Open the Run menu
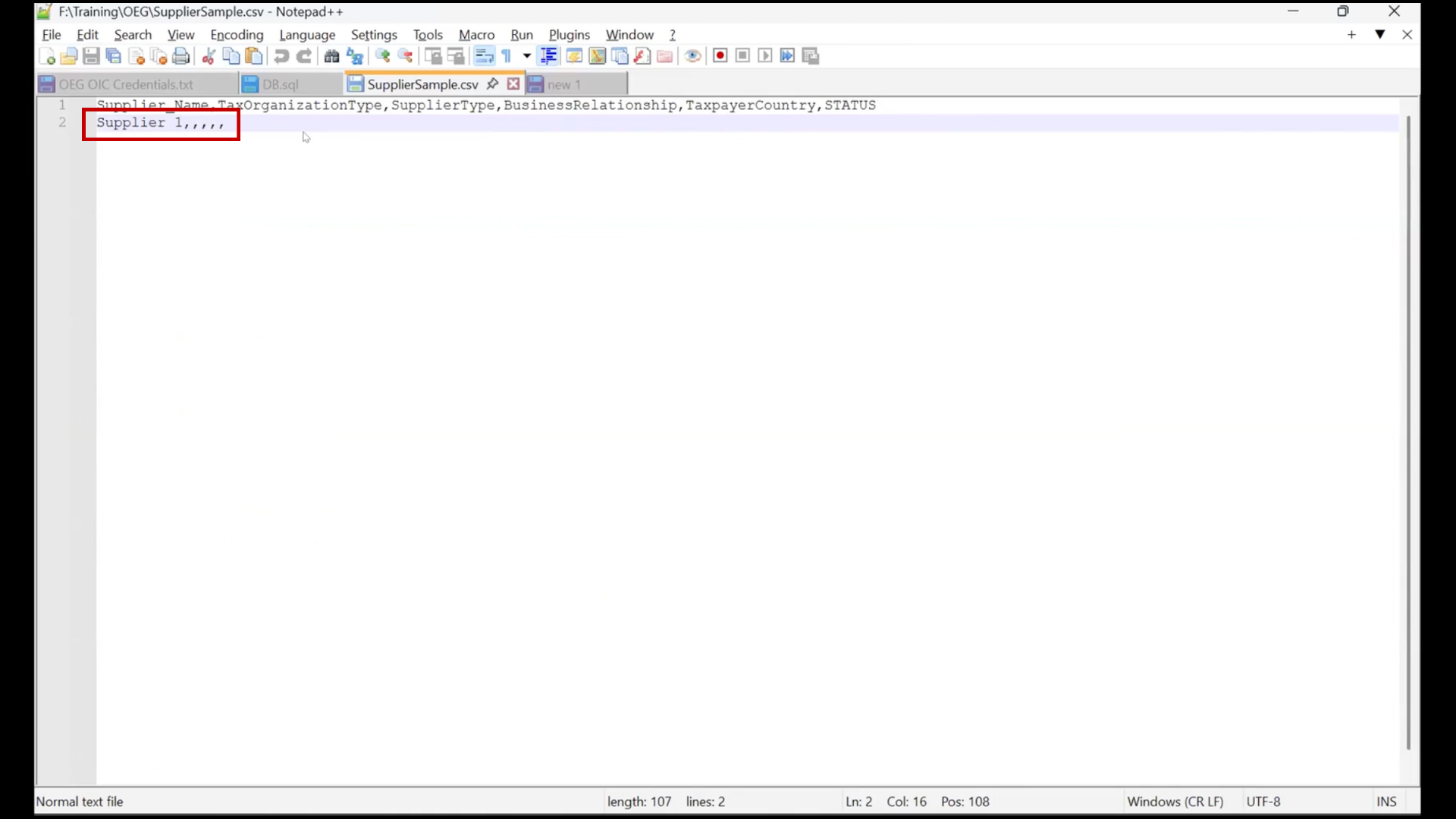 click(522, 35)
